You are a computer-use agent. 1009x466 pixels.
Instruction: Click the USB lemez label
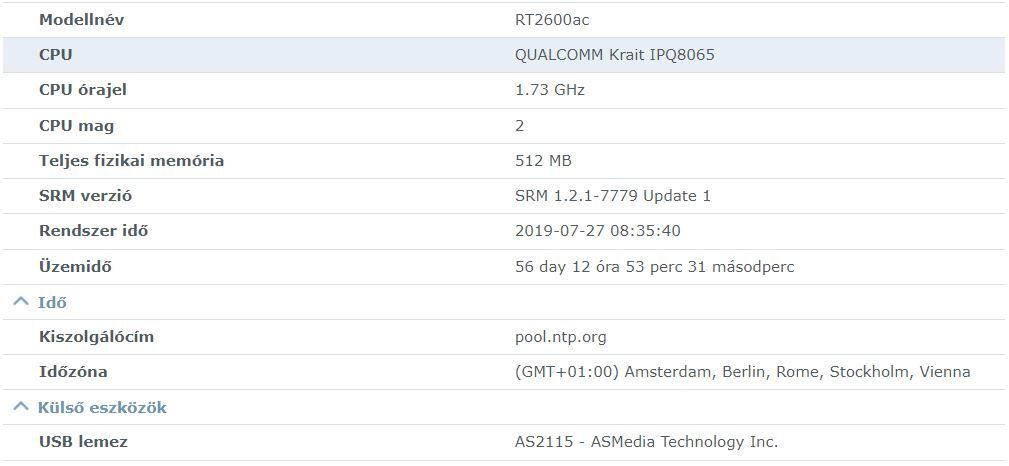[x=83, y=442]
